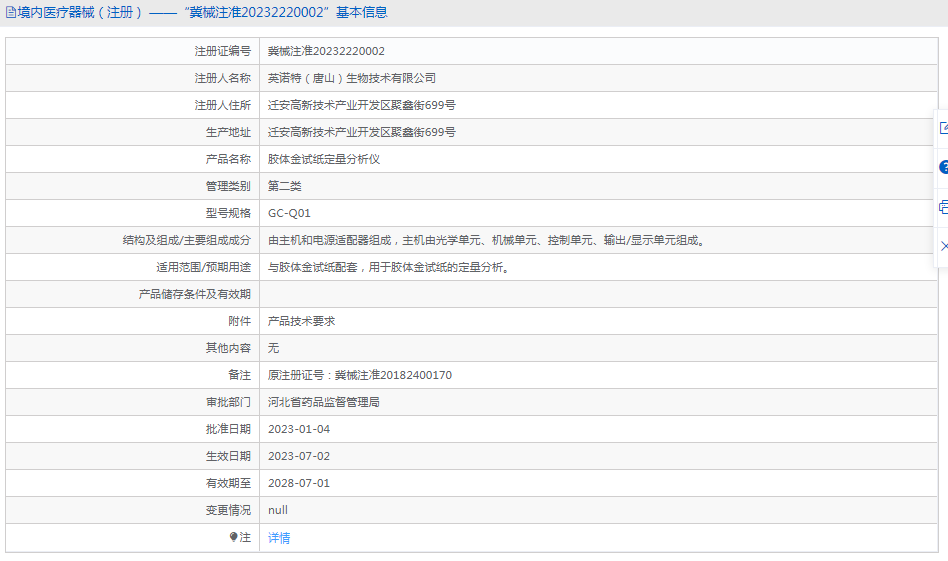Open the help question-mark icon
948x561 pixels.
click(x=944, y=167)
